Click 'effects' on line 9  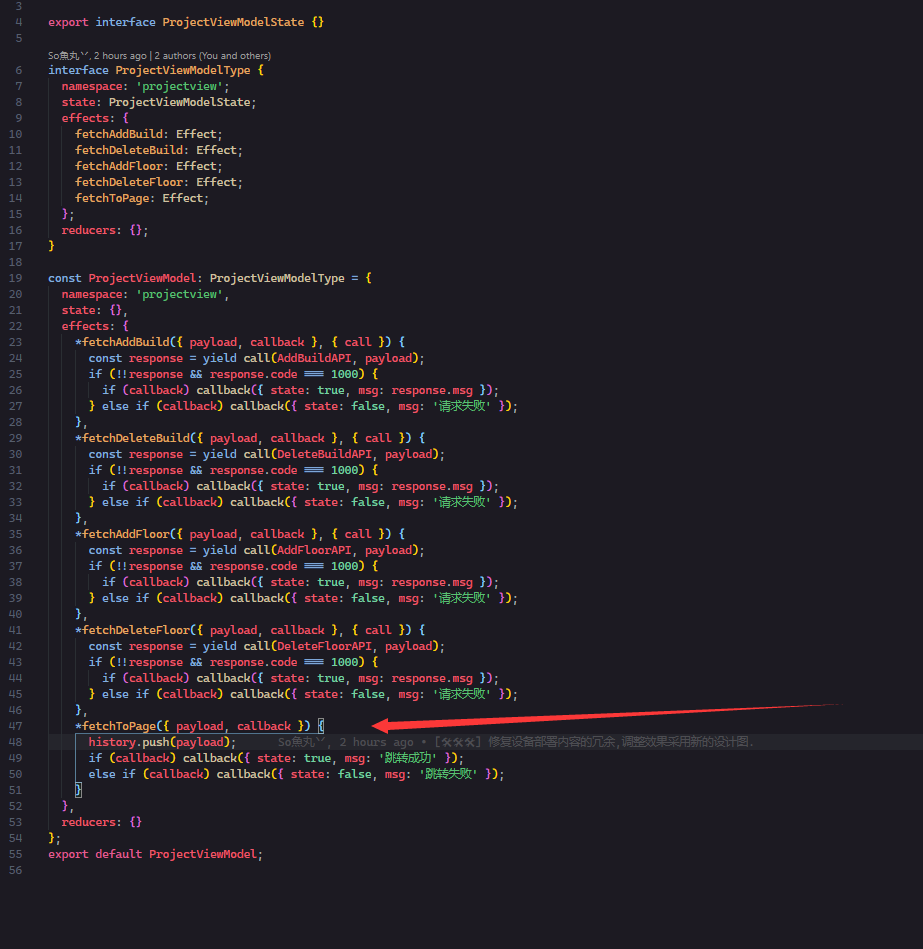pyautogui.click(x=85, y=118)
